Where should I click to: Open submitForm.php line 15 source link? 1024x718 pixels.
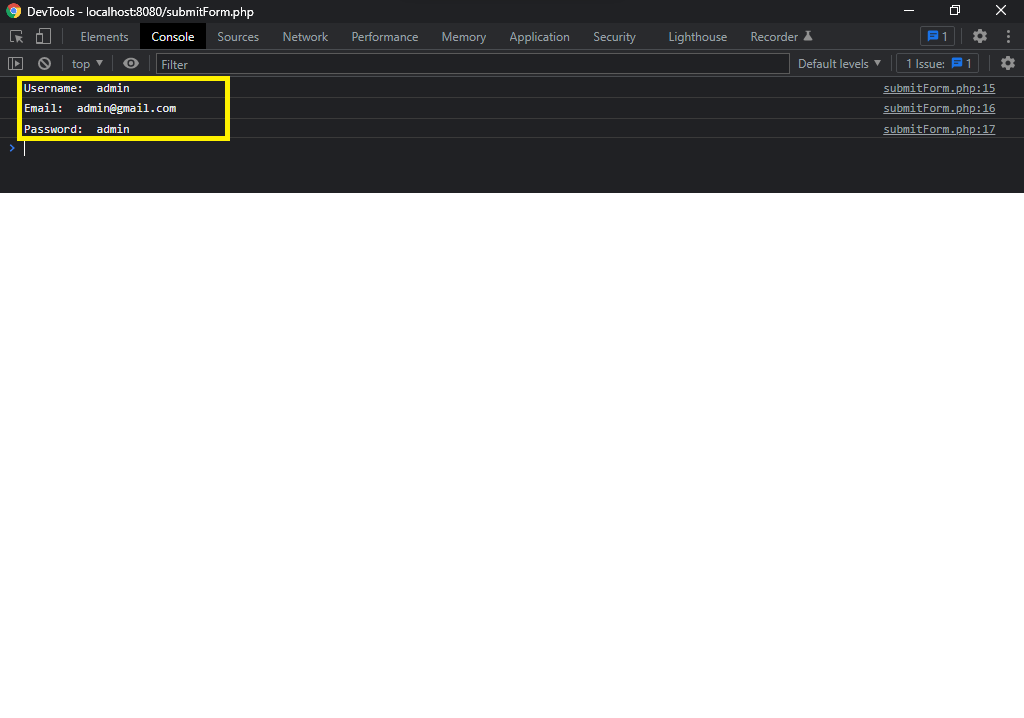(x=938, y=88)
